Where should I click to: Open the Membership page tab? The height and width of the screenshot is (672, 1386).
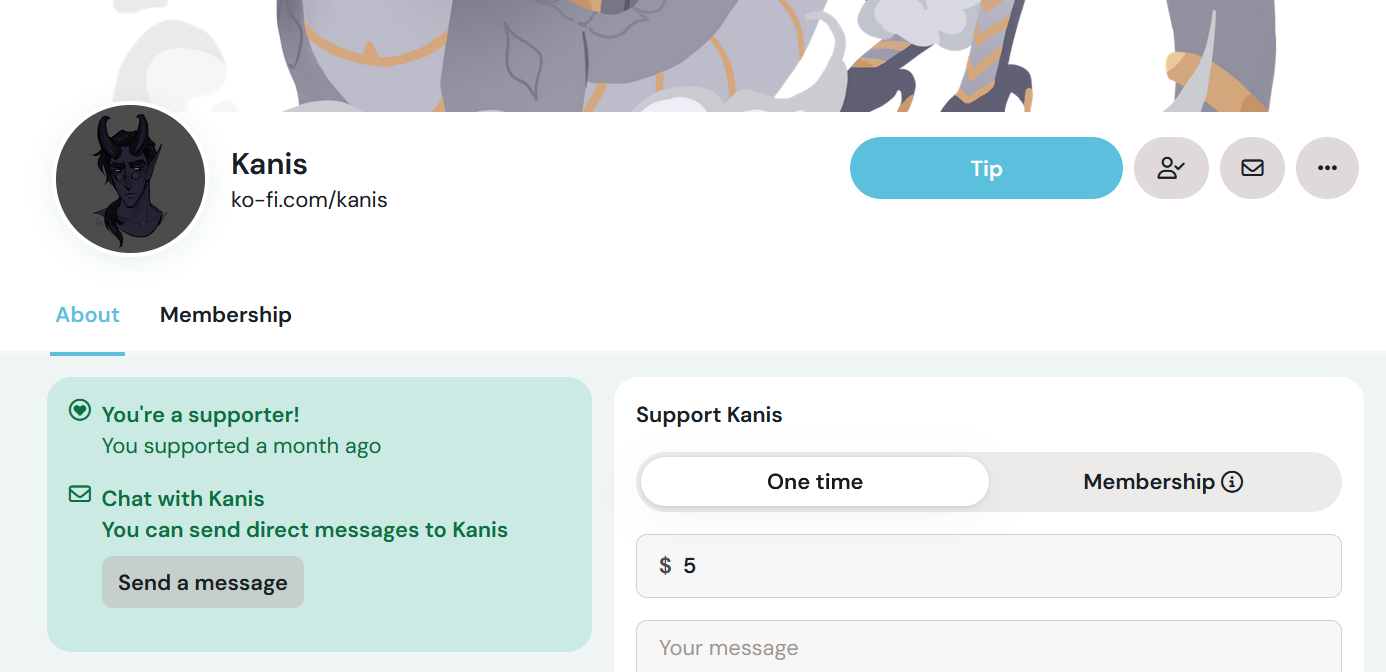click(x=226, y=315)
